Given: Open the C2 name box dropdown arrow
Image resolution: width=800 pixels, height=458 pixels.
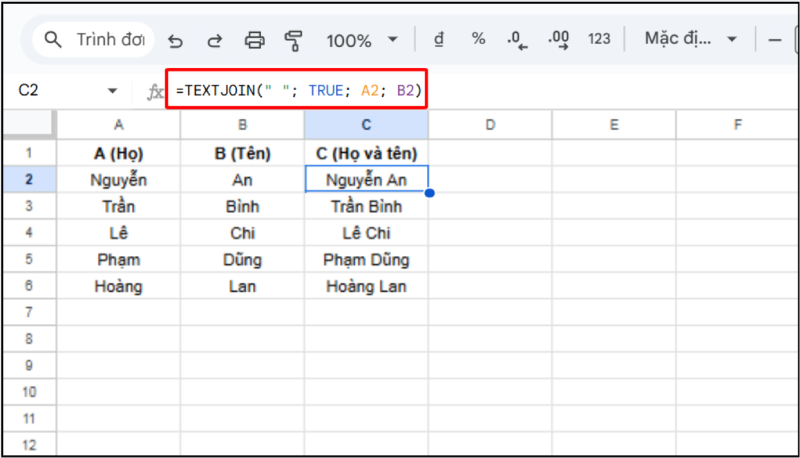Looking at the screenshot, I should 112,91.
